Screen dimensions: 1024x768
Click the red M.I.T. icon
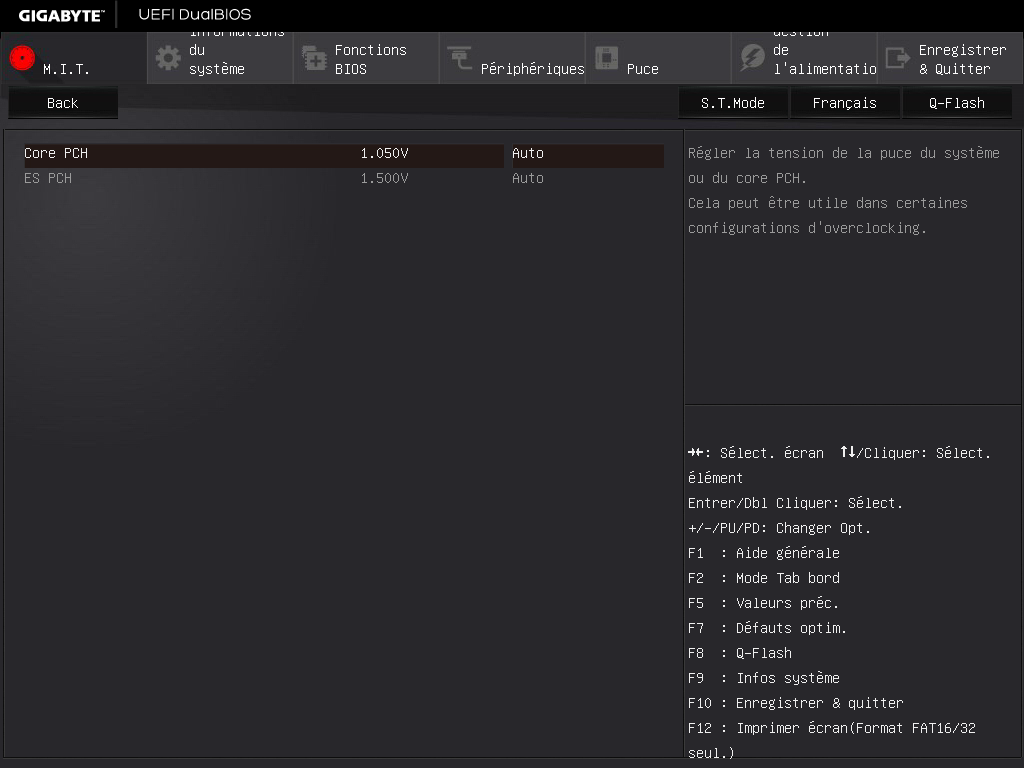(22, 58)
